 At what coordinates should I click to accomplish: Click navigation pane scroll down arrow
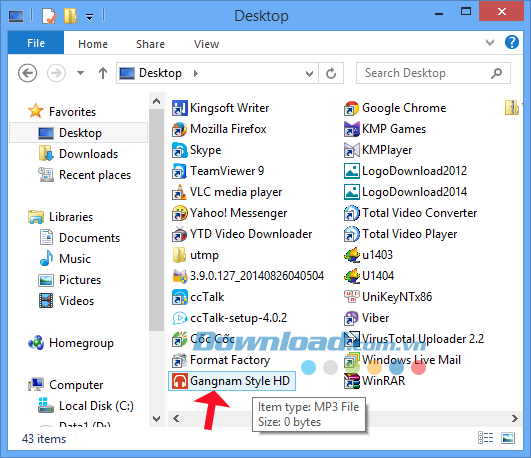[x=156, y=419]
